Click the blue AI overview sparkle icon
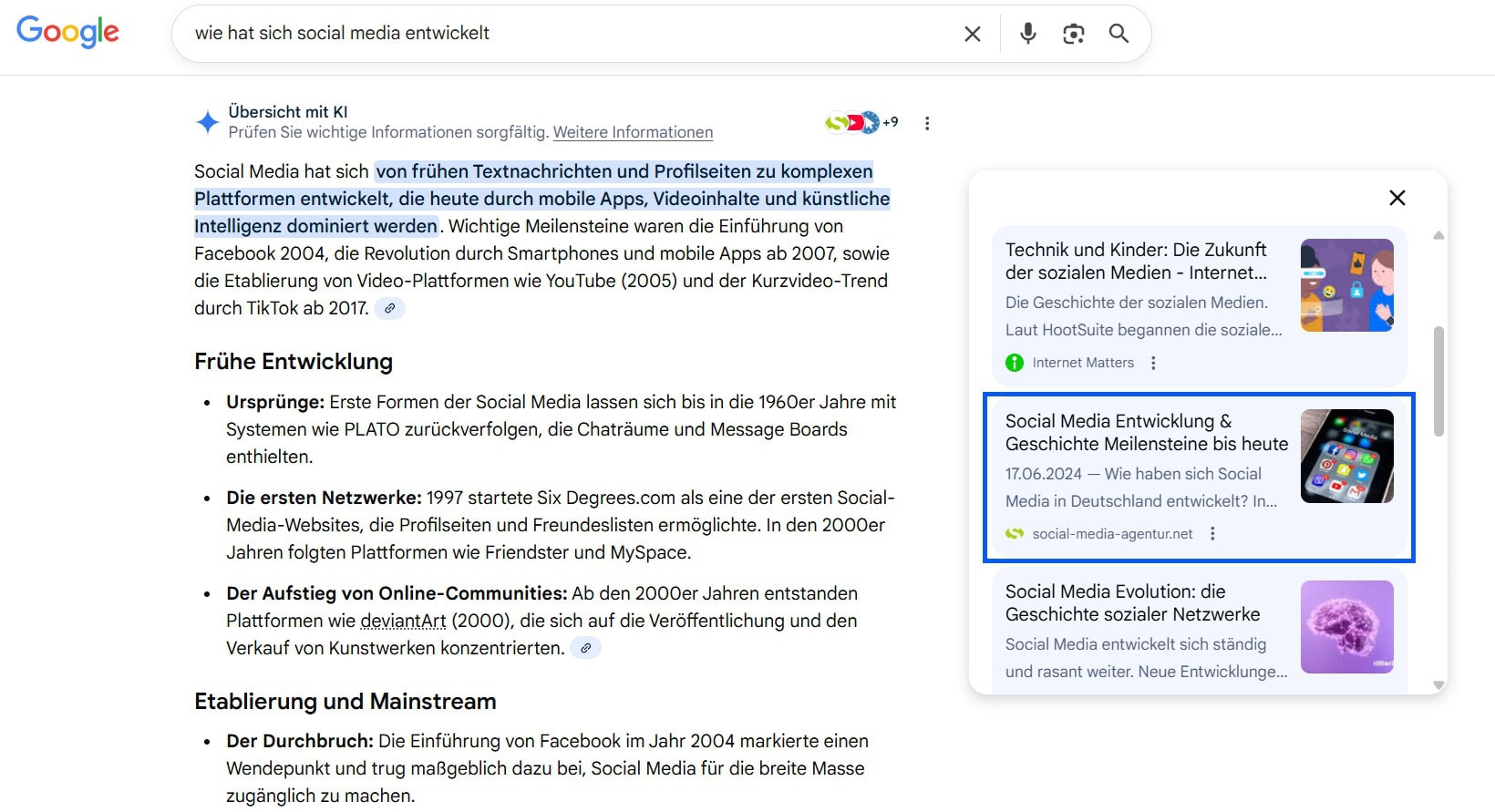1495x812 pixels. point(208,122)
